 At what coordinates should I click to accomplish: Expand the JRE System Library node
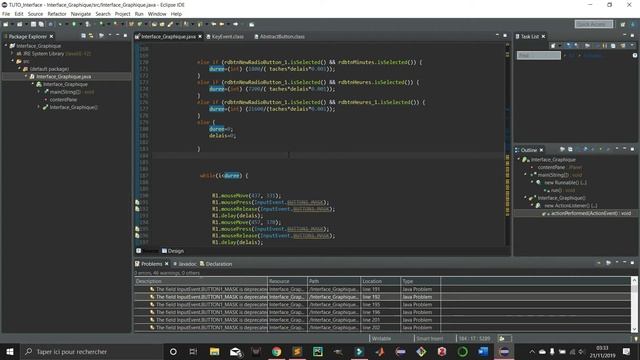(x=12, y=53)
